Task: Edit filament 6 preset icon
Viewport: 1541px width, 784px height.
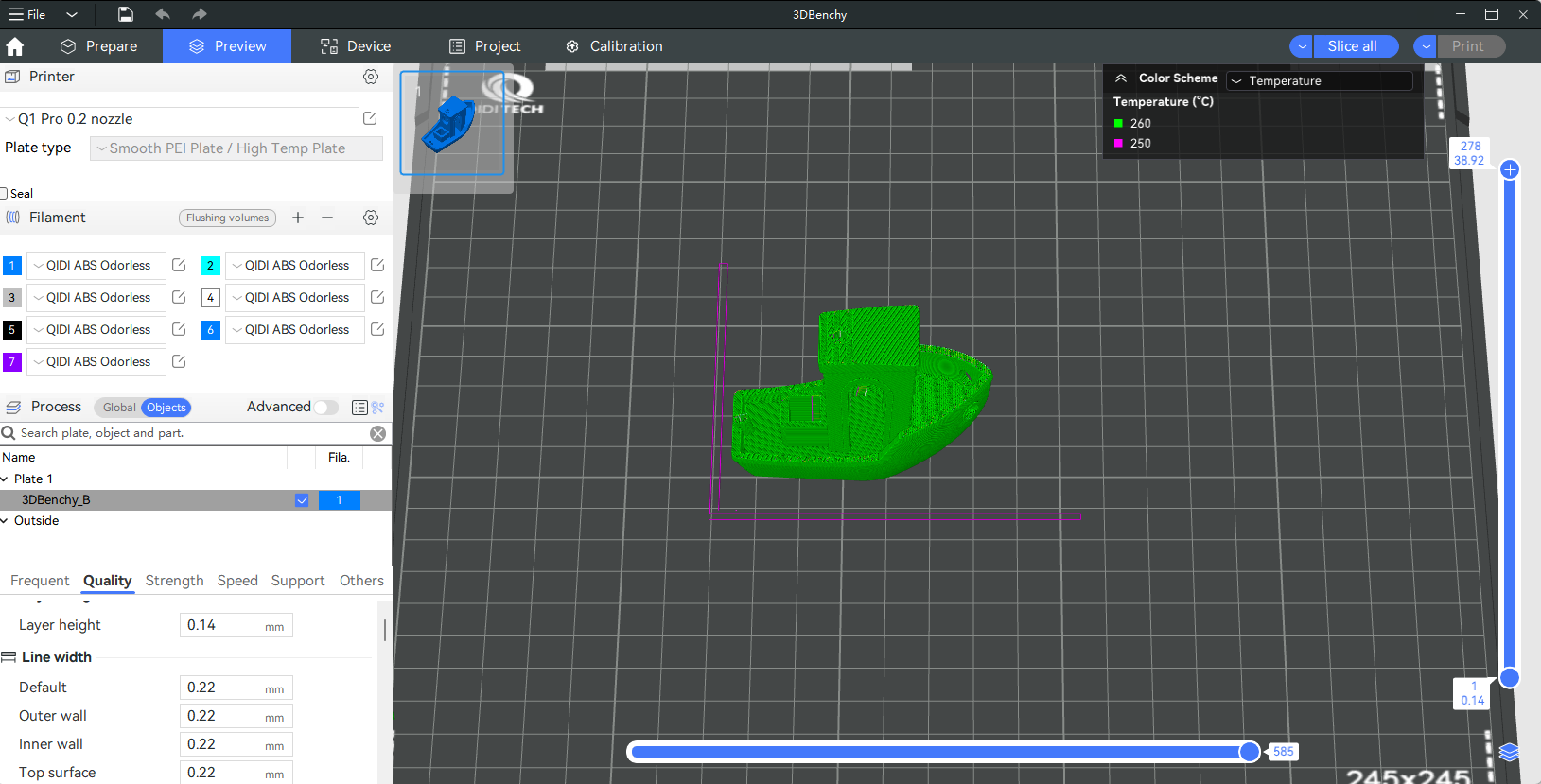Action: pyautogui.click(x=377, y=329)
